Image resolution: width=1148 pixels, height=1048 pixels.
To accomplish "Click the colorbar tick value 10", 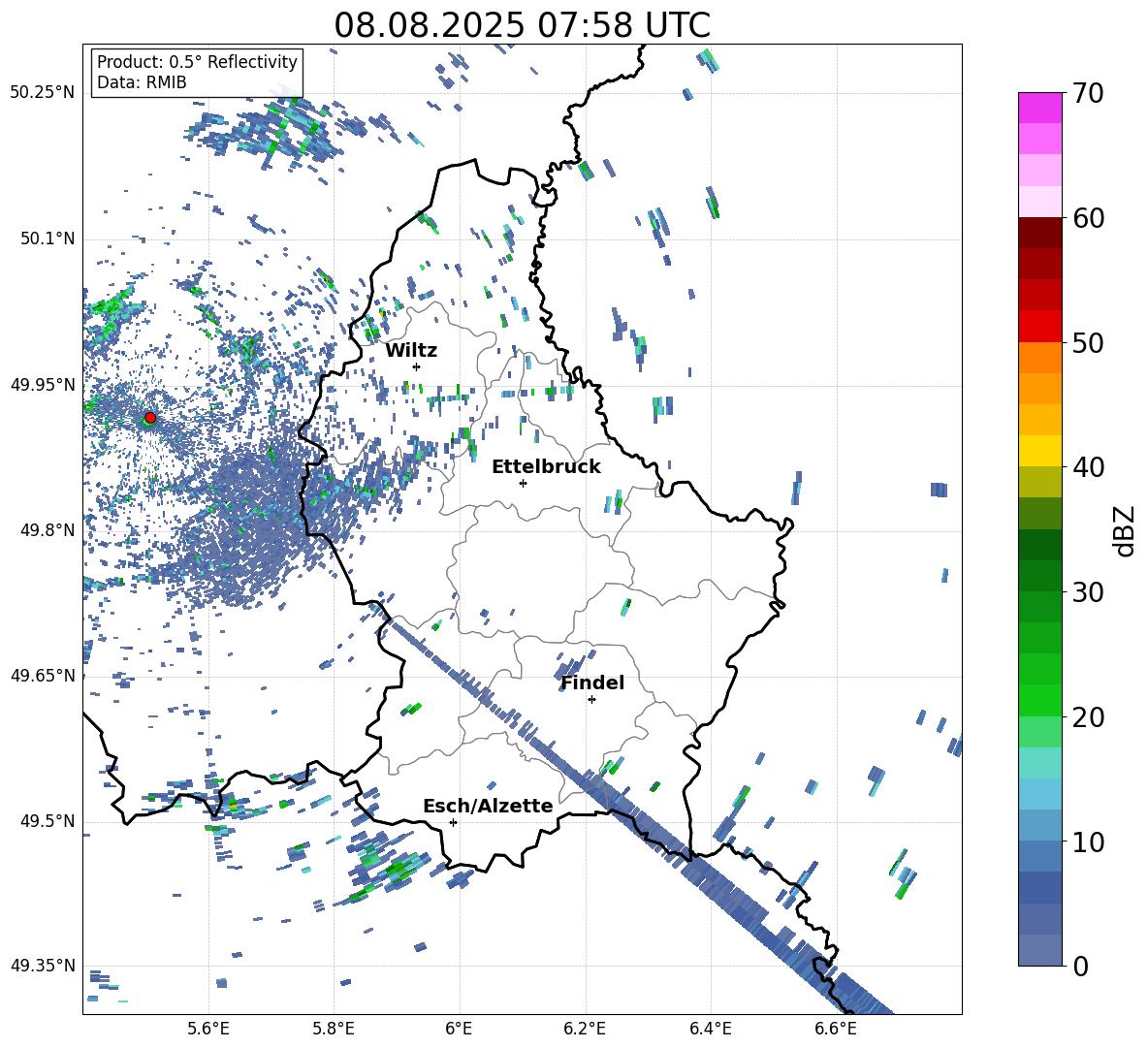I will tap(1088, 842).
